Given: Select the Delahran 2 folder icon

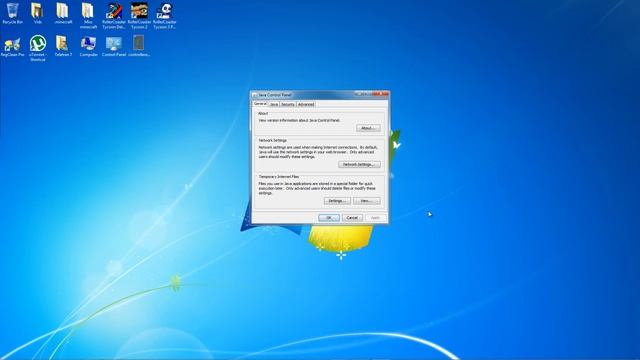Looking at the screenshot, I should 63,46.
